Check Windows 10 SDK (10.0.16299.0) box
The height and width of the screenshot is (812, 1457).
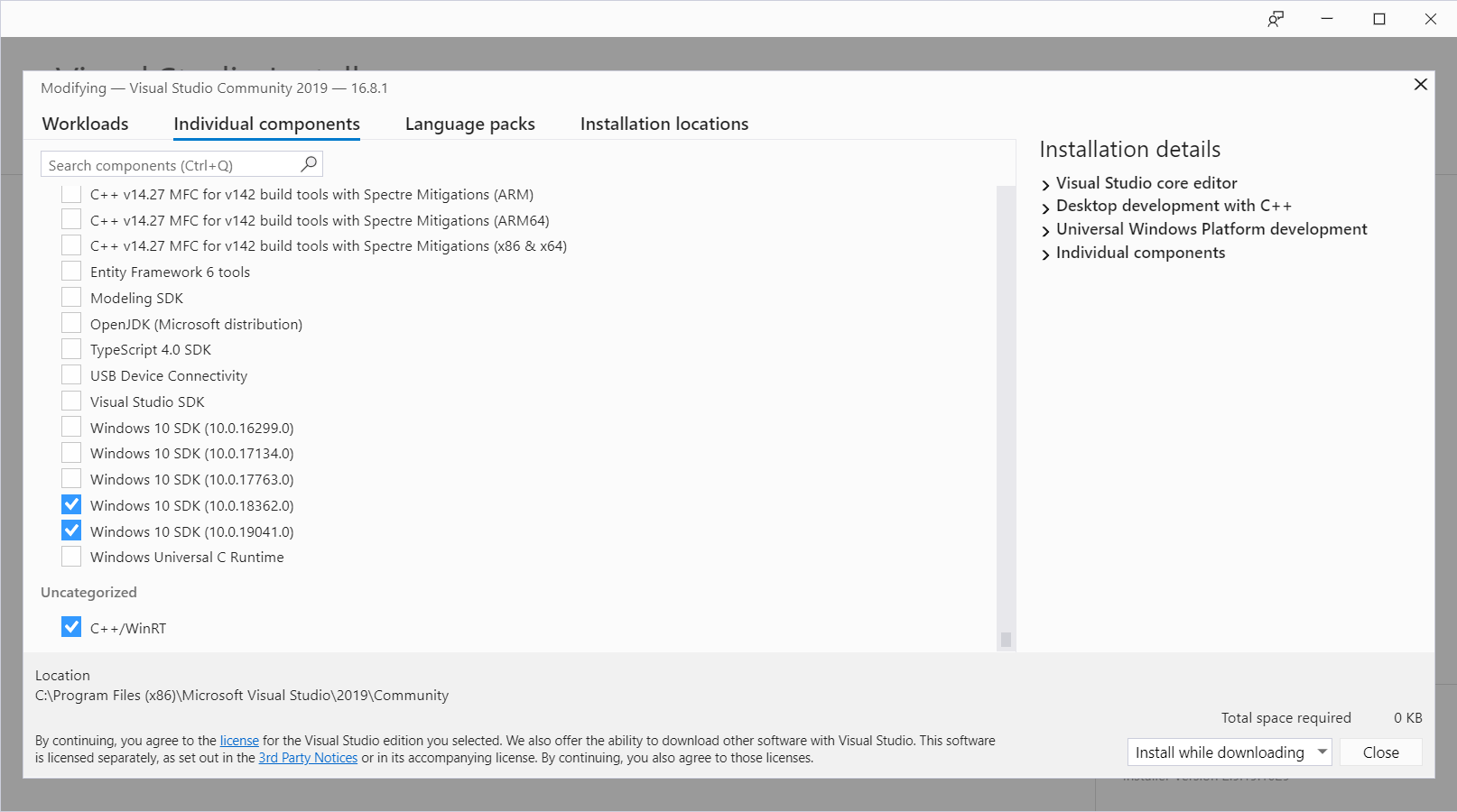coord(71,427)
